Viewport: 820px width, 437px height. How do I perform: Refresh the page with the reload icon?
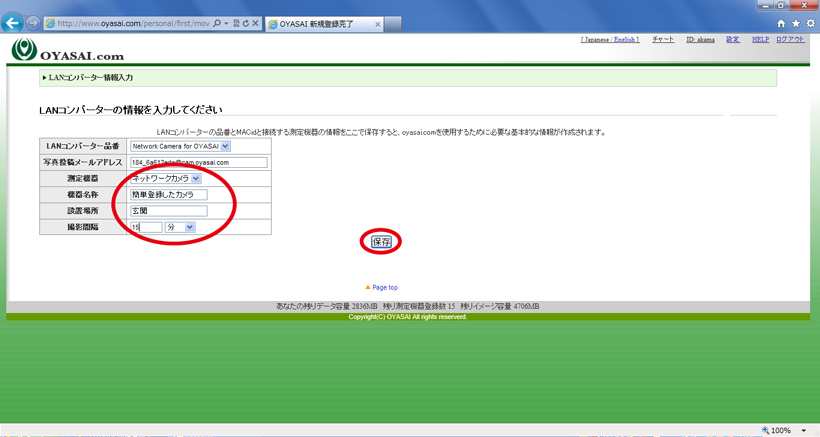click(x=246, y=24)
